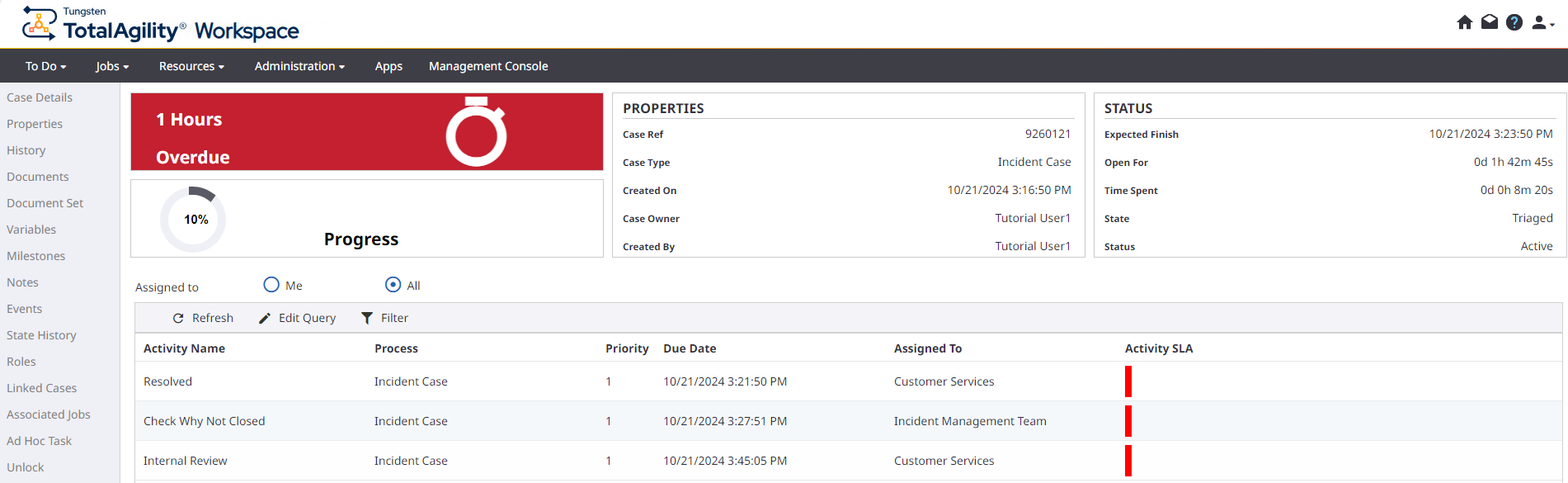Select the All assigned-to radio button
Image resolution: width=1568 pixels, height=483 pixels.
[393, 284]
